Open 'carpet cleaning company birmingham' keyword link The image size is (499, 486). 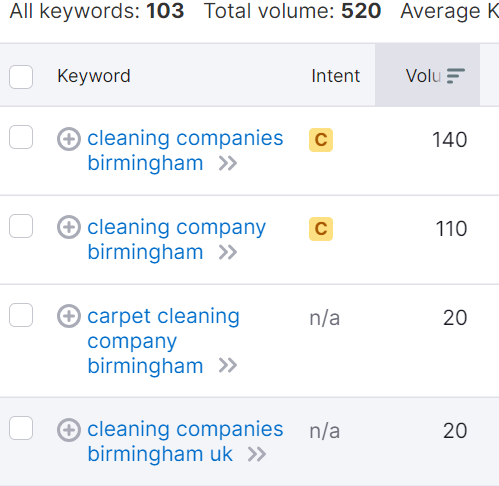pyautogui.click(x=163, y=341)
